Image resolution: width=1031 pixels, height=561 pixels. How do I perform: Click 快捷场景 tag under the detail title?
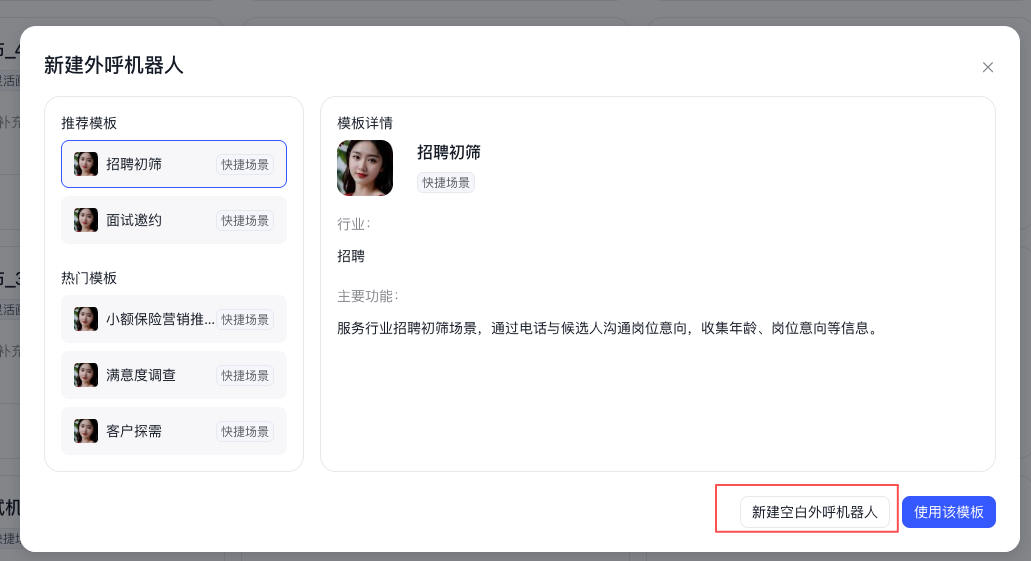(446, 182)
